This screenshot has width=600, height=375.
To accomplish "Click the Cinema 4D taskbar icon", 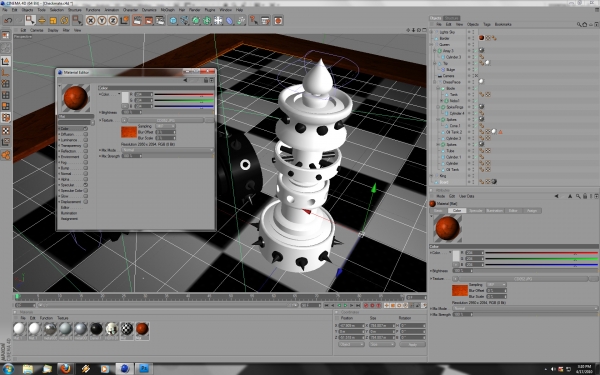I will point(124,368).
